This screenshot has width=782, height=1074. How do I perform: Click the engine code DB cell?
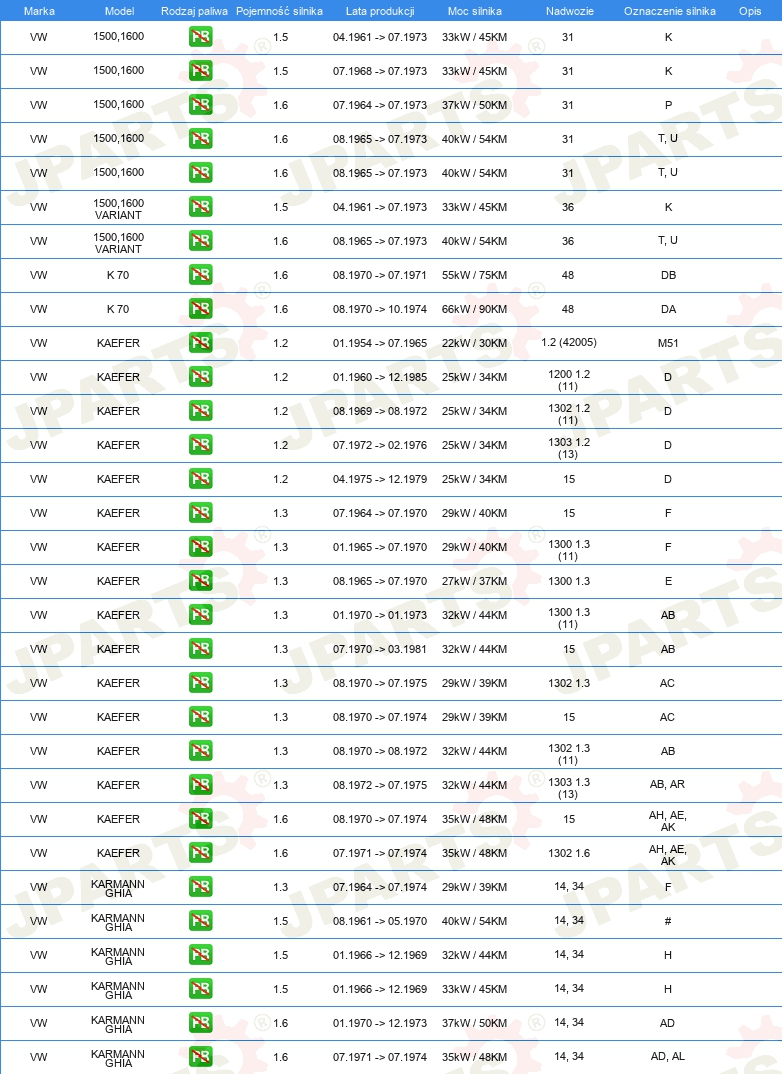(x=668, y=275)
